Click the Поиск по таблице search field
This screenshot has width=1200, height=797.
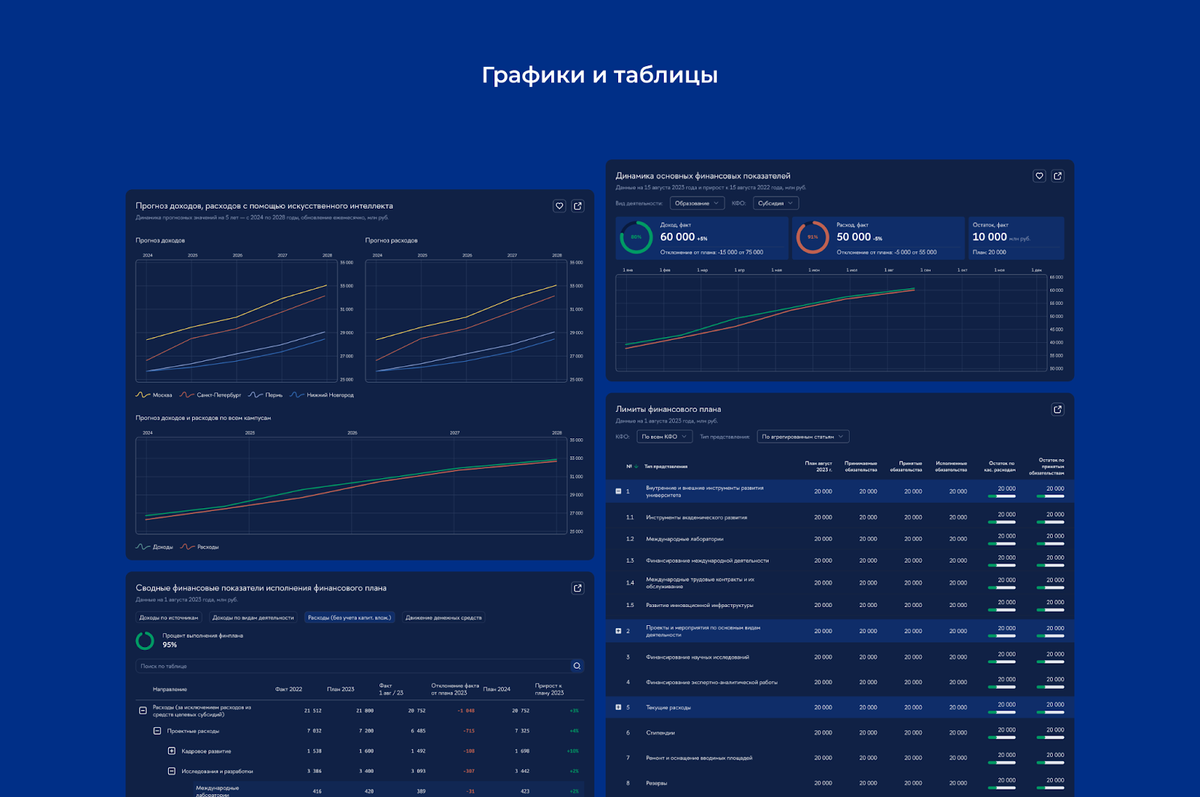click(353, 666)
